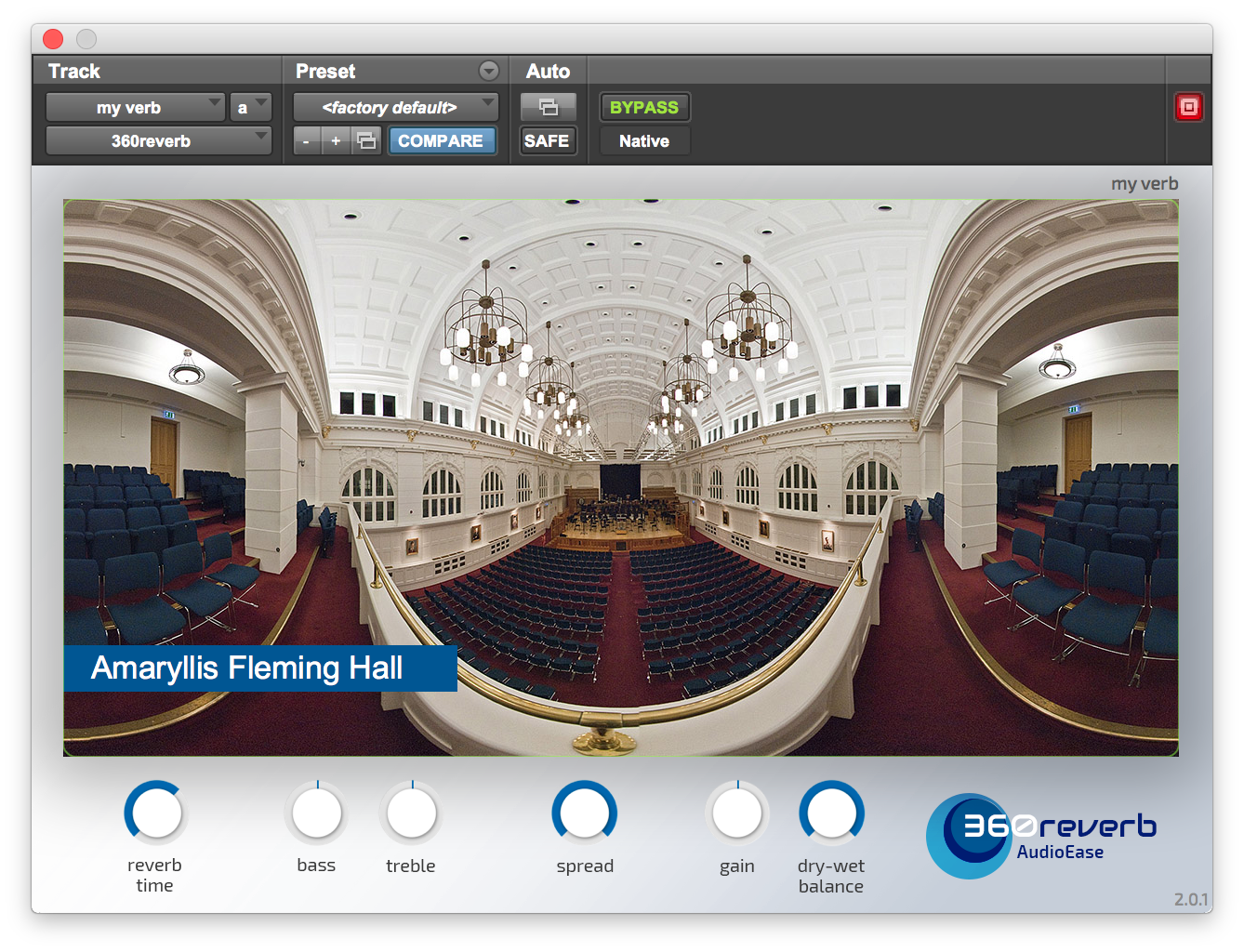This screenshot has height=952, width=1244.
Task: Click the Amaryllis Fleming Hall name banner
Action: (x=259, y=668)
